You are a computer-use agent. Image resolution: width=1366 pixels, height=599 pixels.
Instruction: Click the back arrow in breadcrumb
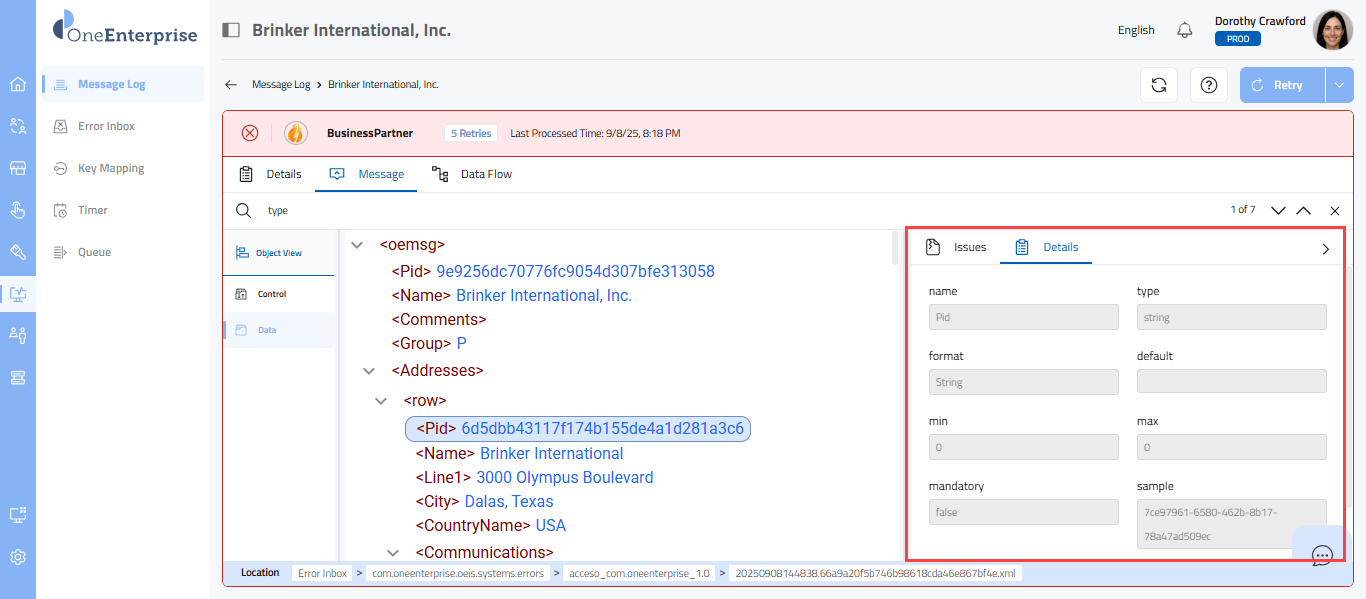[231, 85]
